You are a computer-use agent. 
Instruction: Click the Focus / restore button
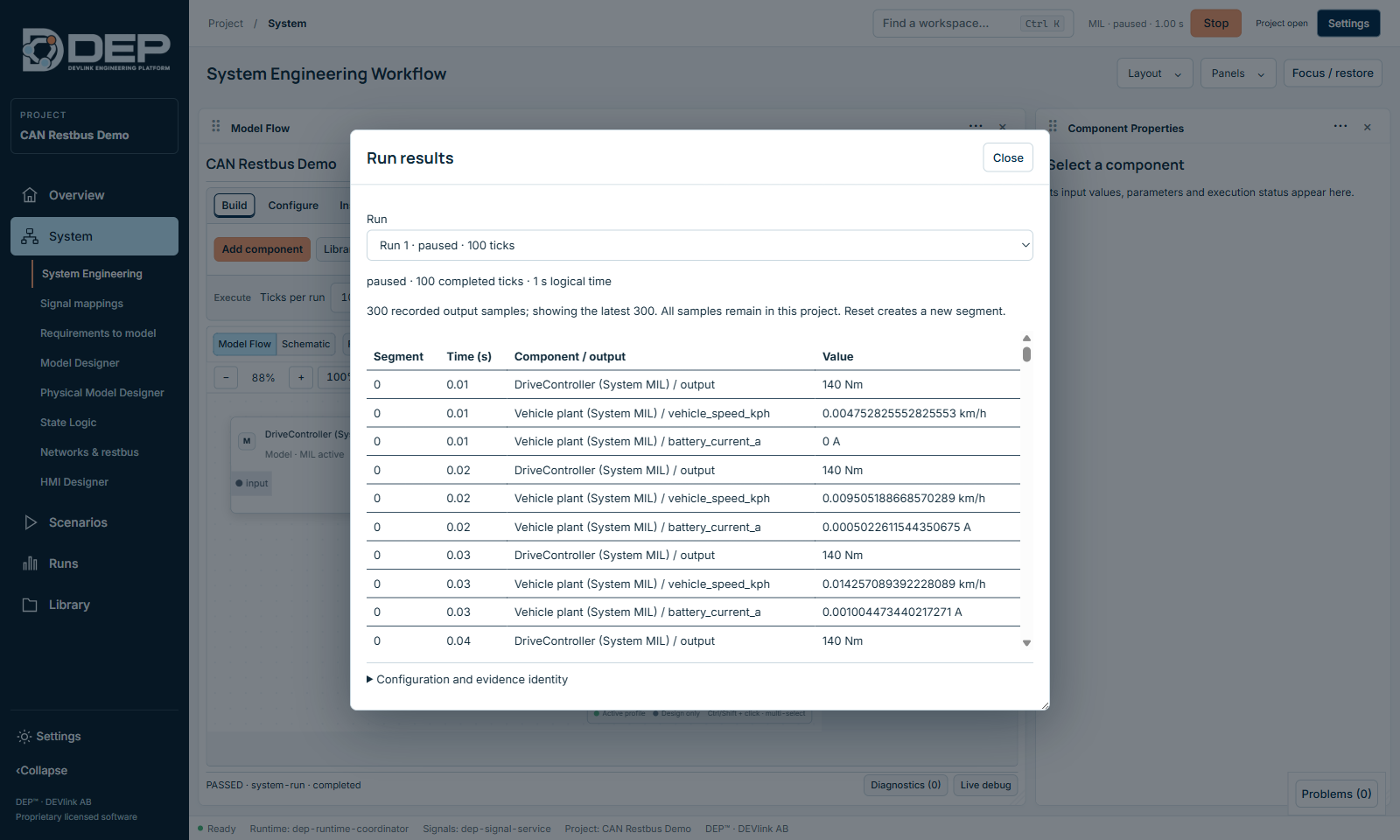coord(1333,73)
